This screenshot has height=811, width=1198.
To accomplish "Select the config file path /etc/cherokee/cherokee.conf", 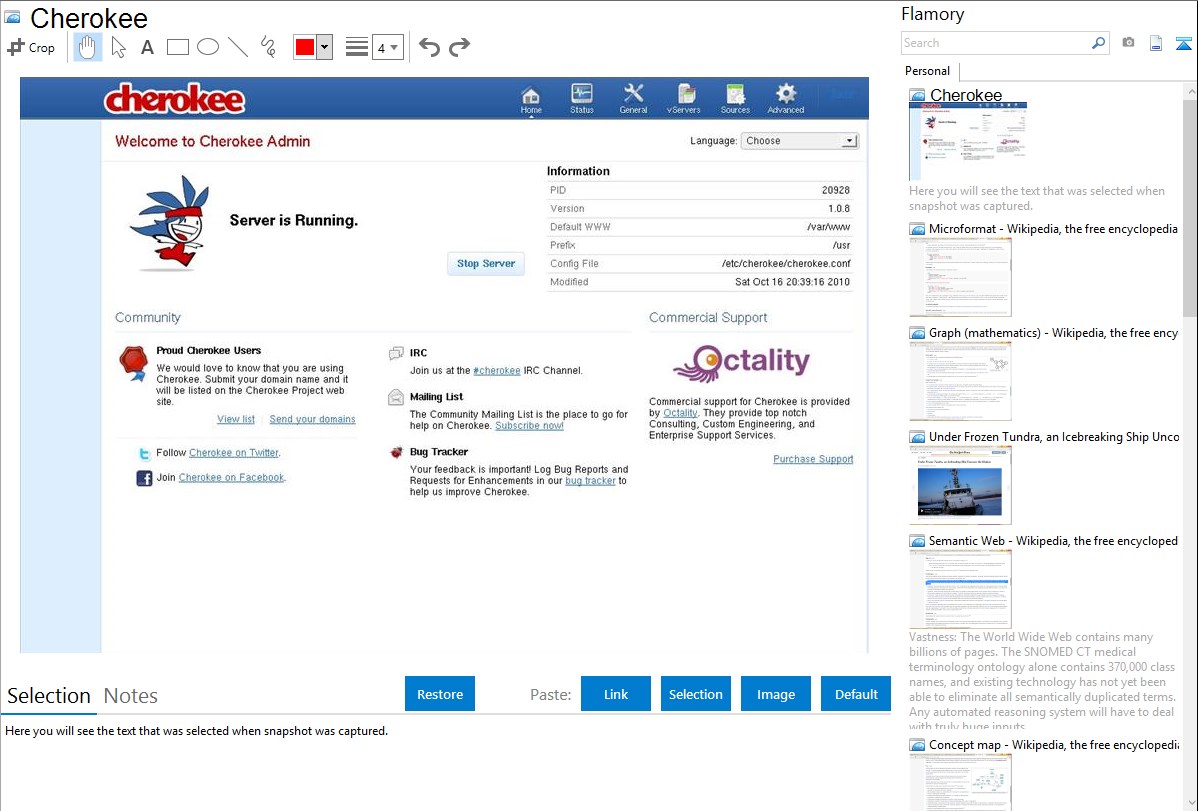I will (x=785, y=264).
